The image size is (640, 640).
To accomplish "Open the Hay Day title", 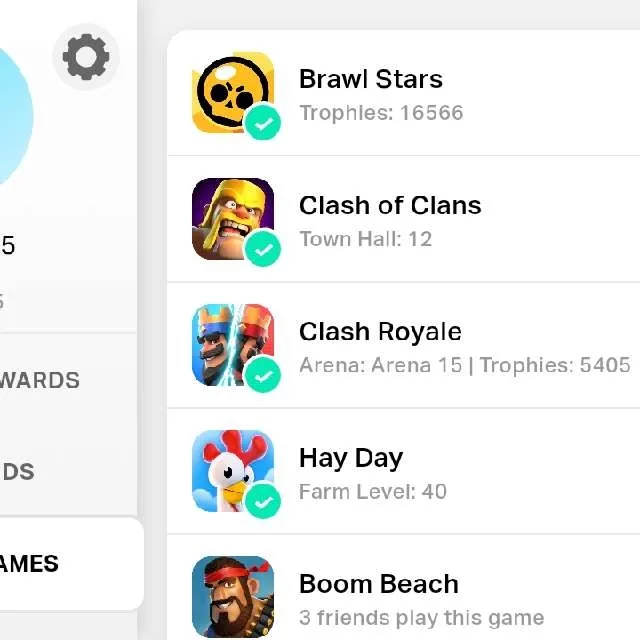I will coord(351,458).
